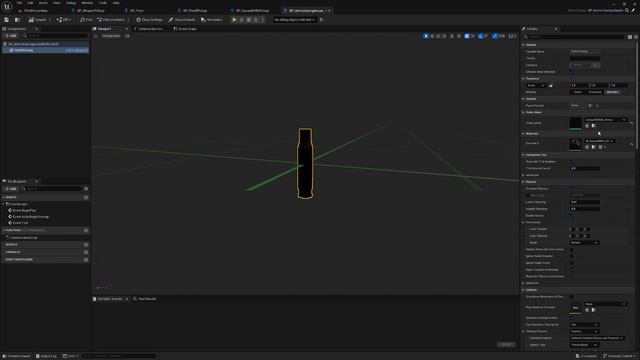This screenshot has height=360, width=640.
Task: Open the Diff tool
Action: (64, 20)
